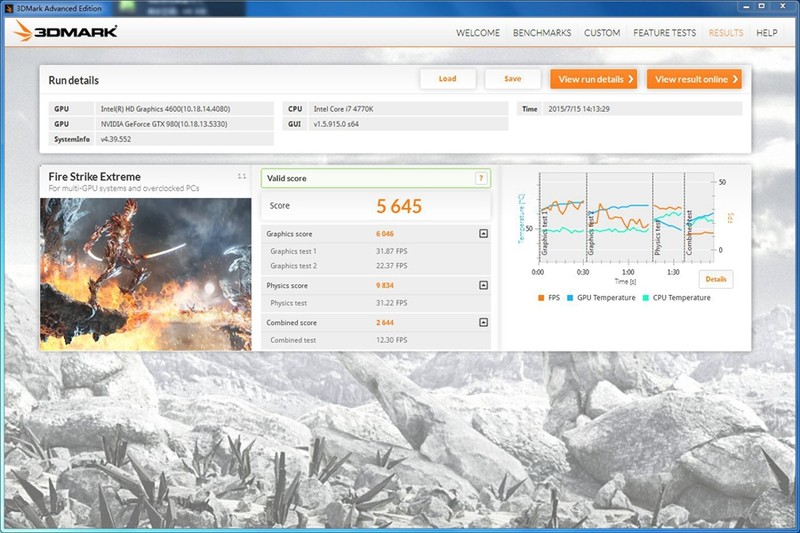800x533 pixels.
Task: Click the Intel(R) HD Graphics 4600 GPU entry
Action: (165, 109)
